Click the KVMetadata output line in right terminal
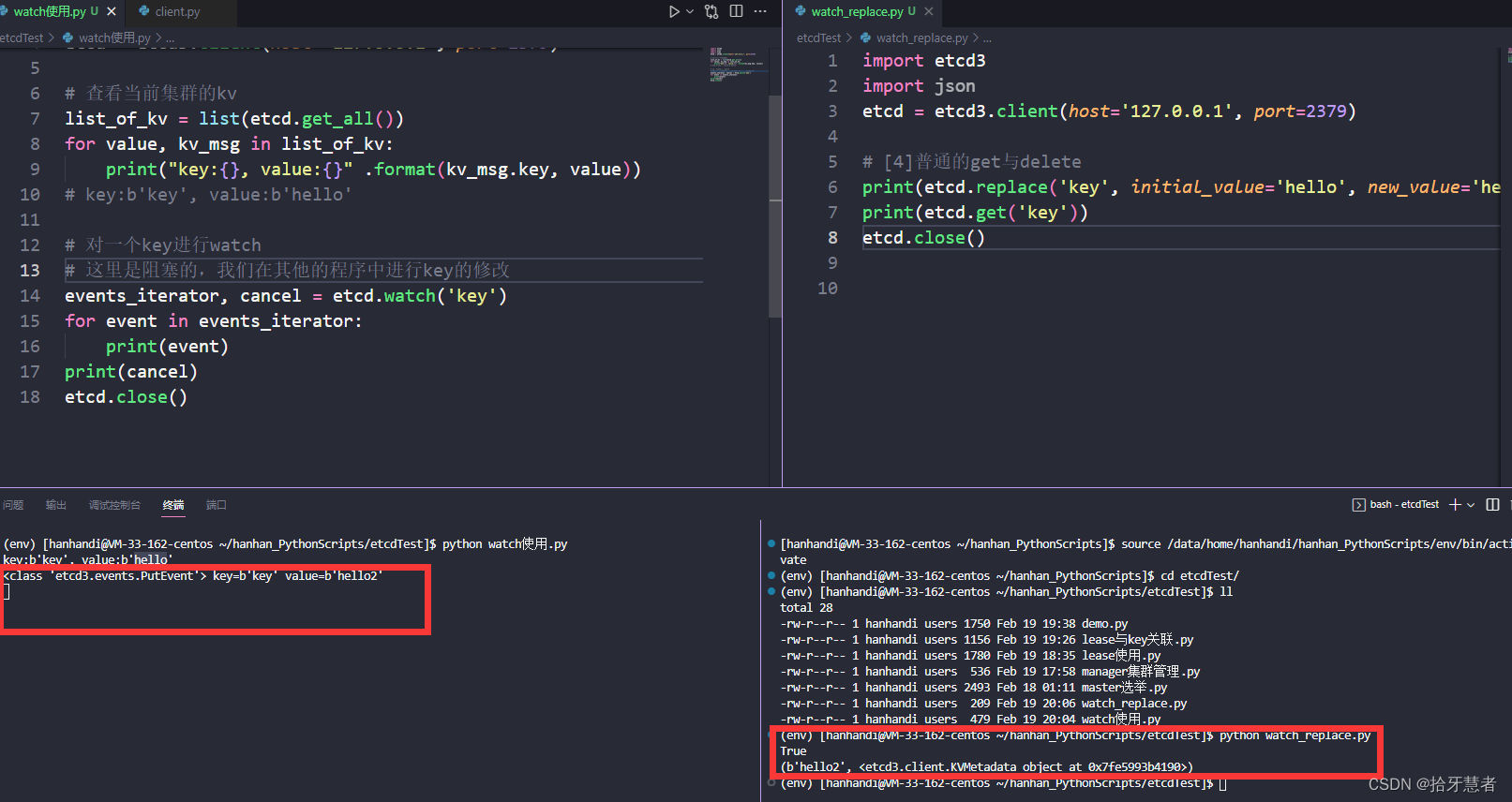 (986, 767)
